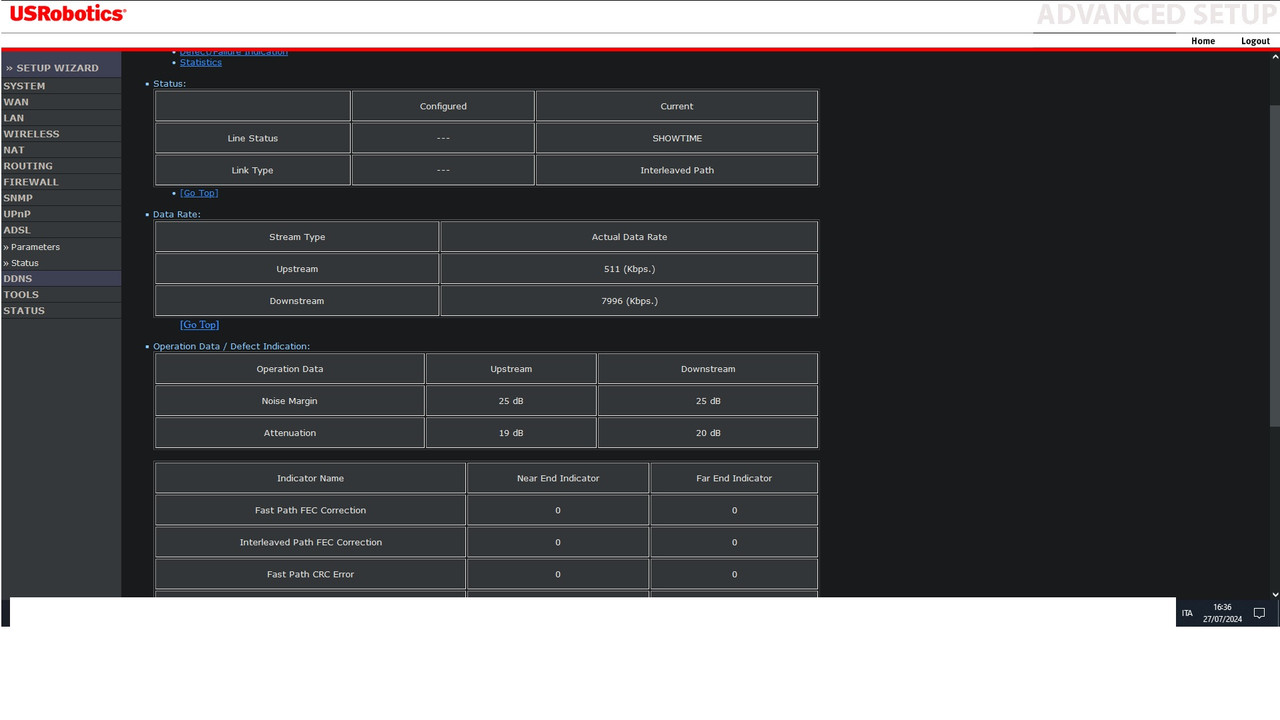Viewport: 1280px width, 720px height.
Task: Click the page vertical scrollbar
Action: click(x=1274, y=267)
